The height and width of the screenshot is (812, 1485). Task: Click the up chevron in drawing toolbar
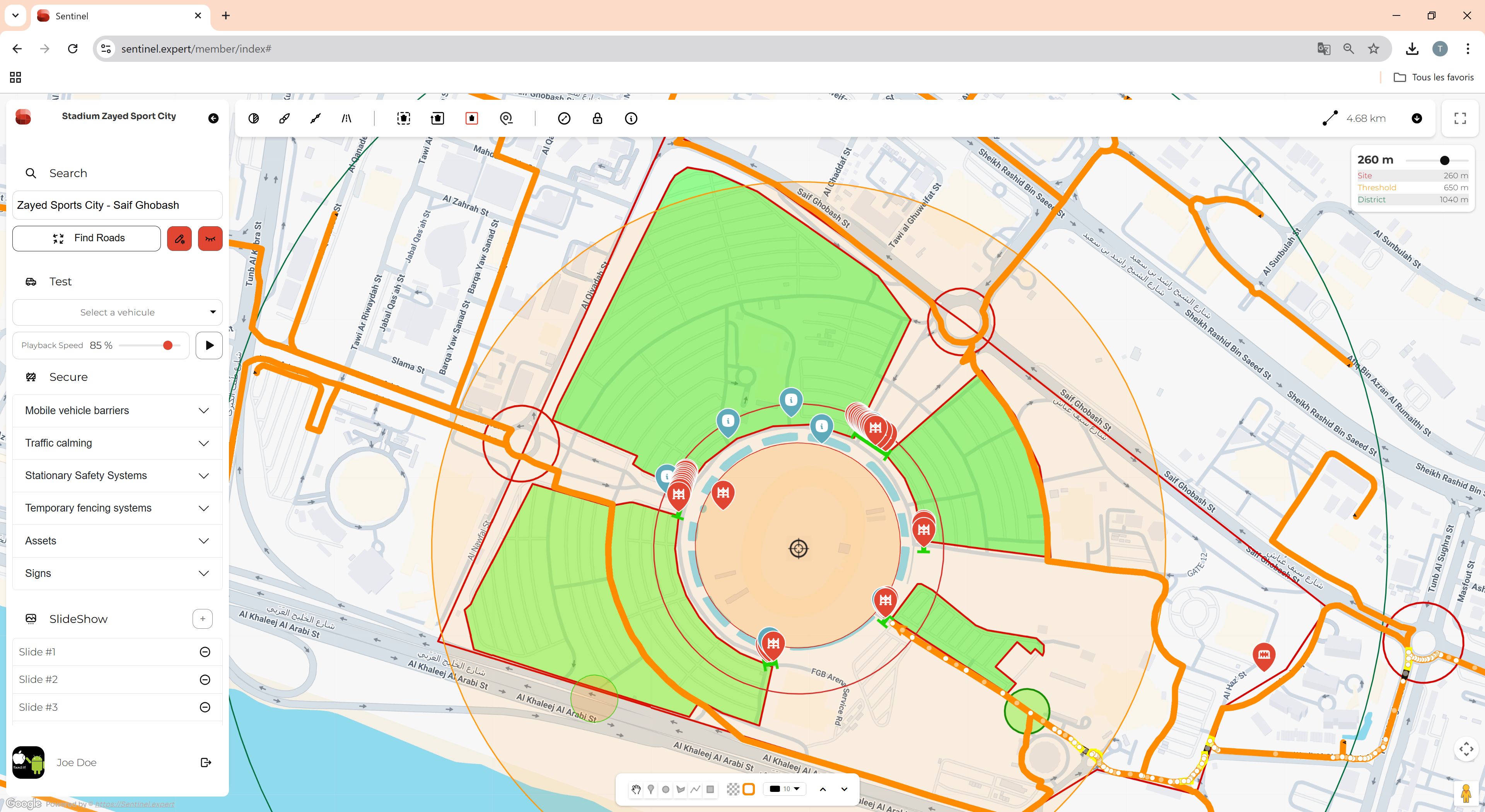[x=823, y=790]
